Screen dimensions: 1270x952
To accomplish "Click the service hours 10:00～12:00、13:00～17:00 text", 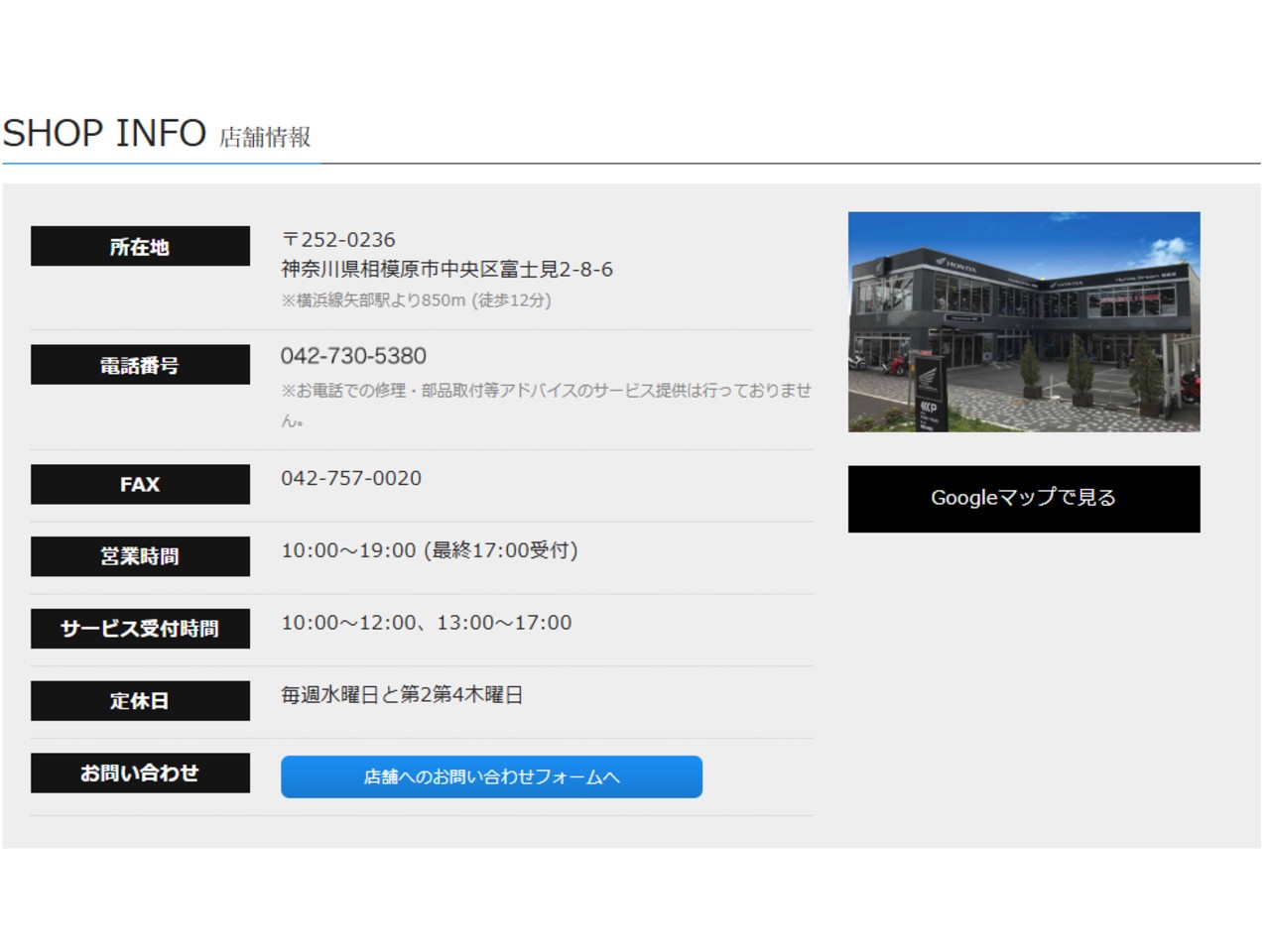I will pos(427,623).
